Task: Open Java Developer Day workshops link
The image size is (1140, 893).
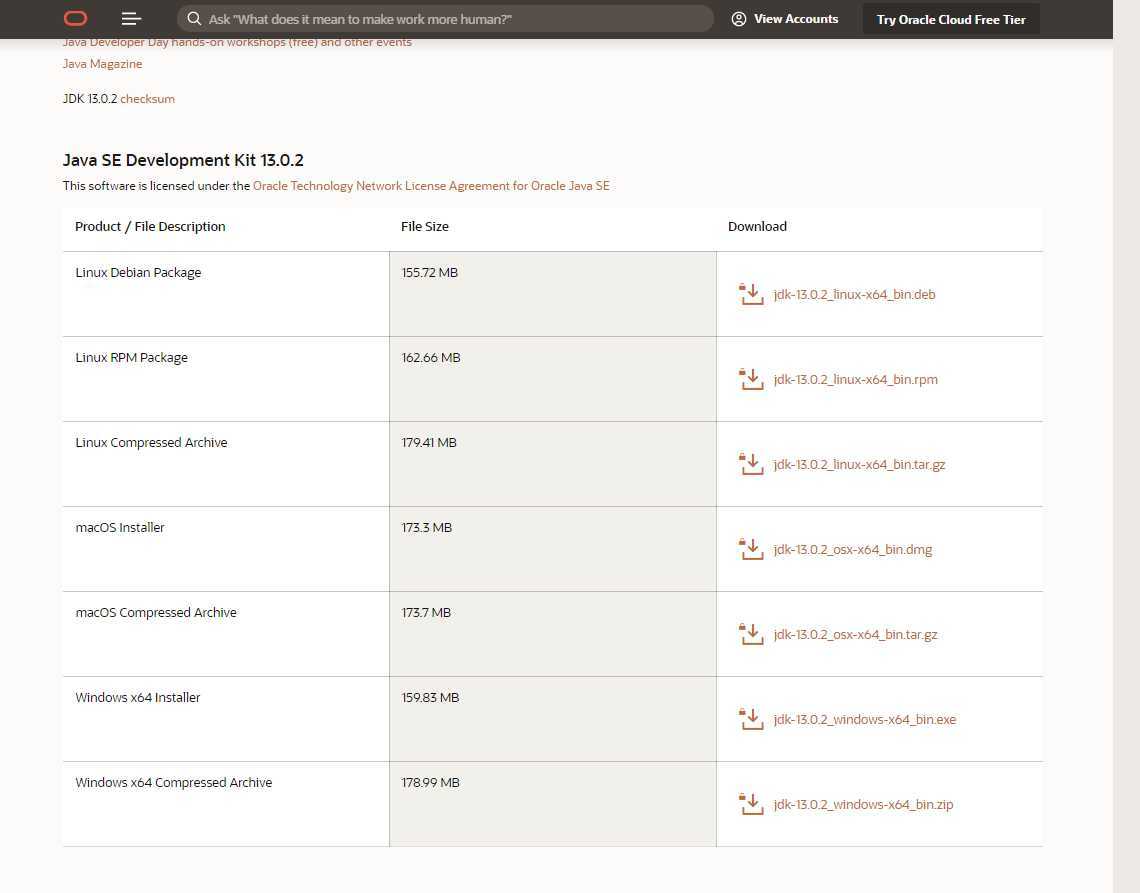Action: [237, 42]
